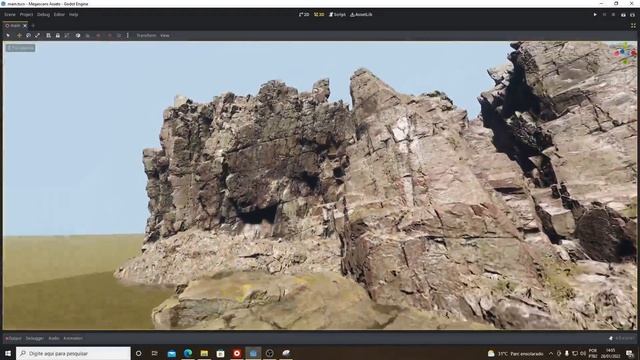Image resolution: width=640 pixels, height=360 pixels.
Task: Open the Debugger bottom panel
Action: pos(35,338)
